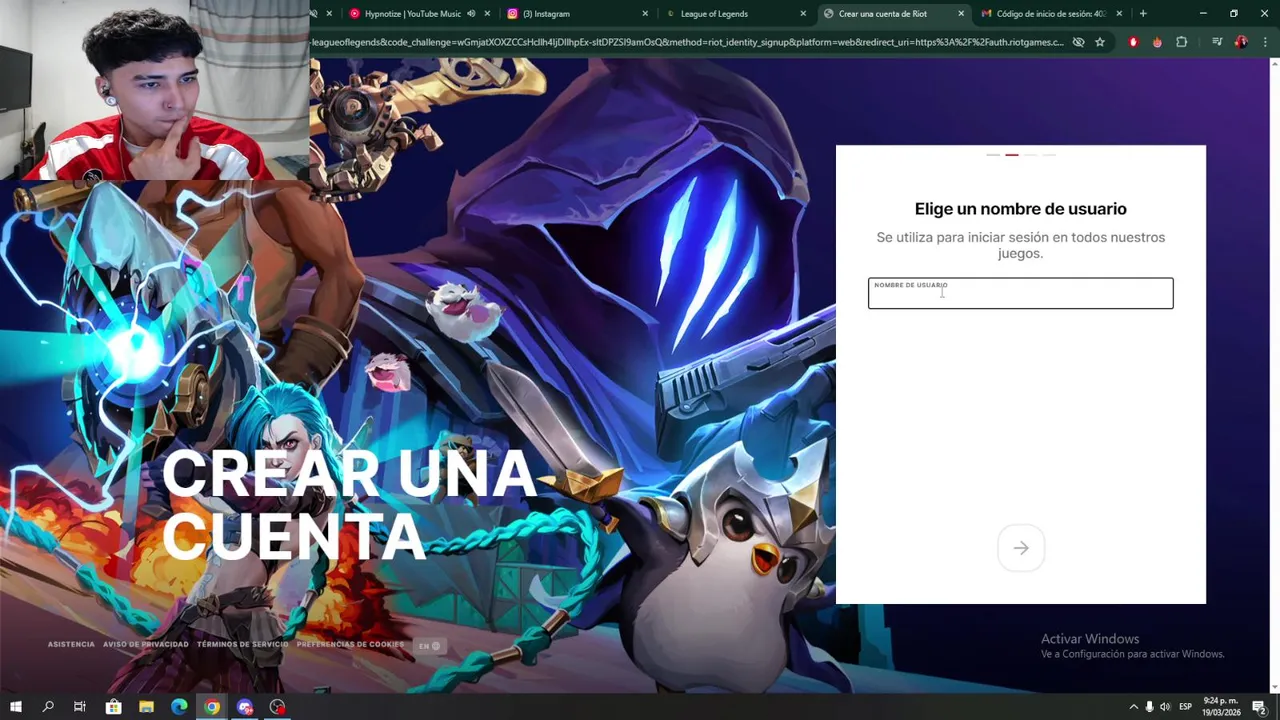The width and height of the screenshot is (1280, 720).
Task: Click the ESP input language indicator
Action: pos(1186,707)
